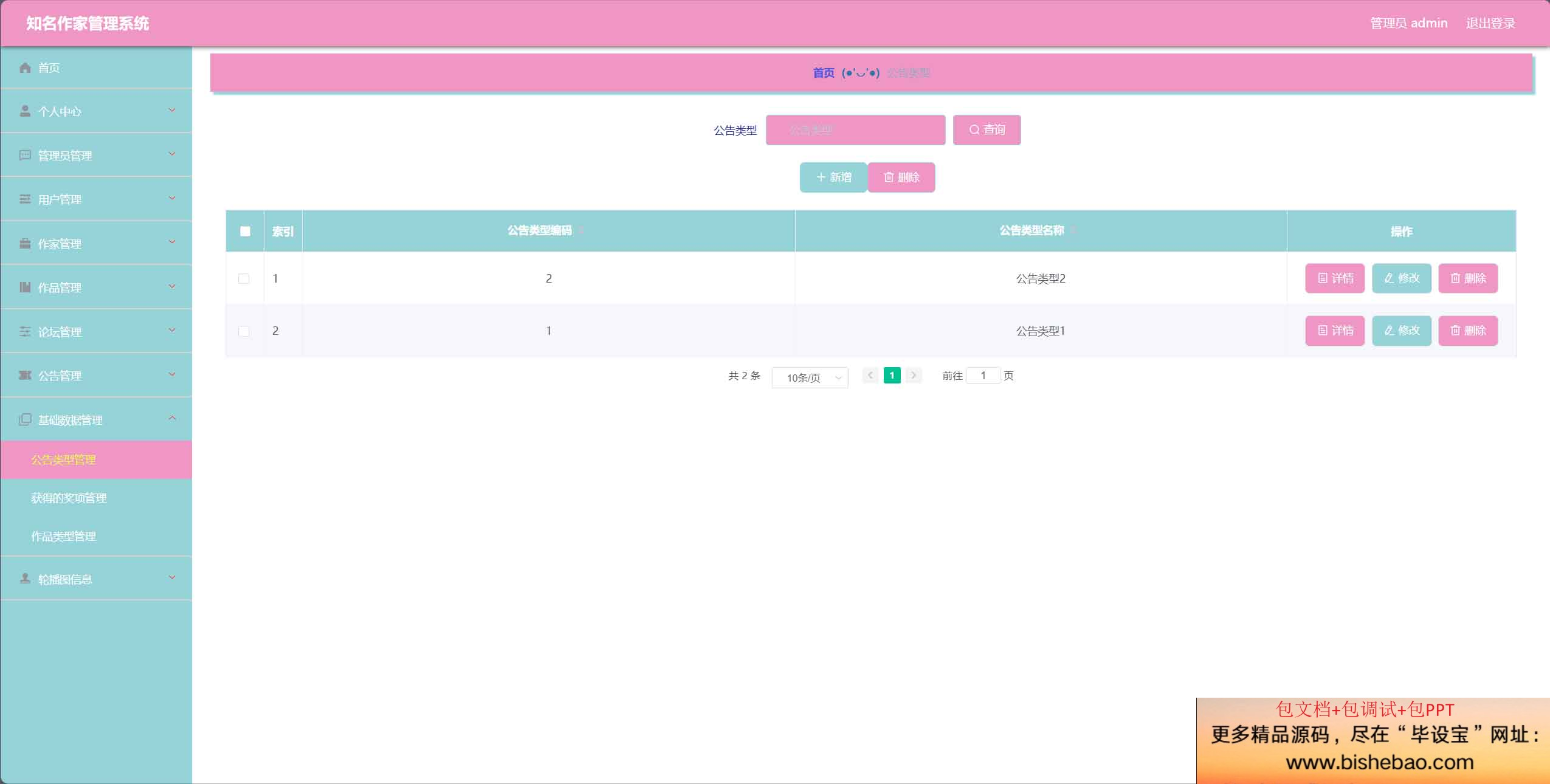1550x784 pixels.
Task: Open 作品类型管理 submenu item
Action: (x=96, y=537)
